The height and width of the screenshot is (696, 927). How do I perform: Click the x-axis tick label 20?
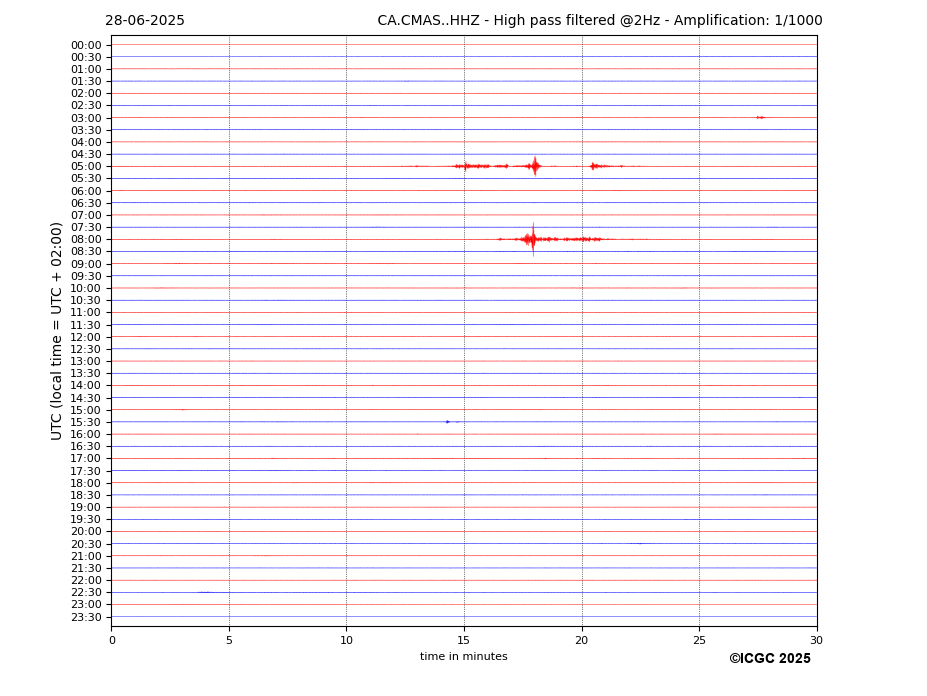[x=582, y=640]
